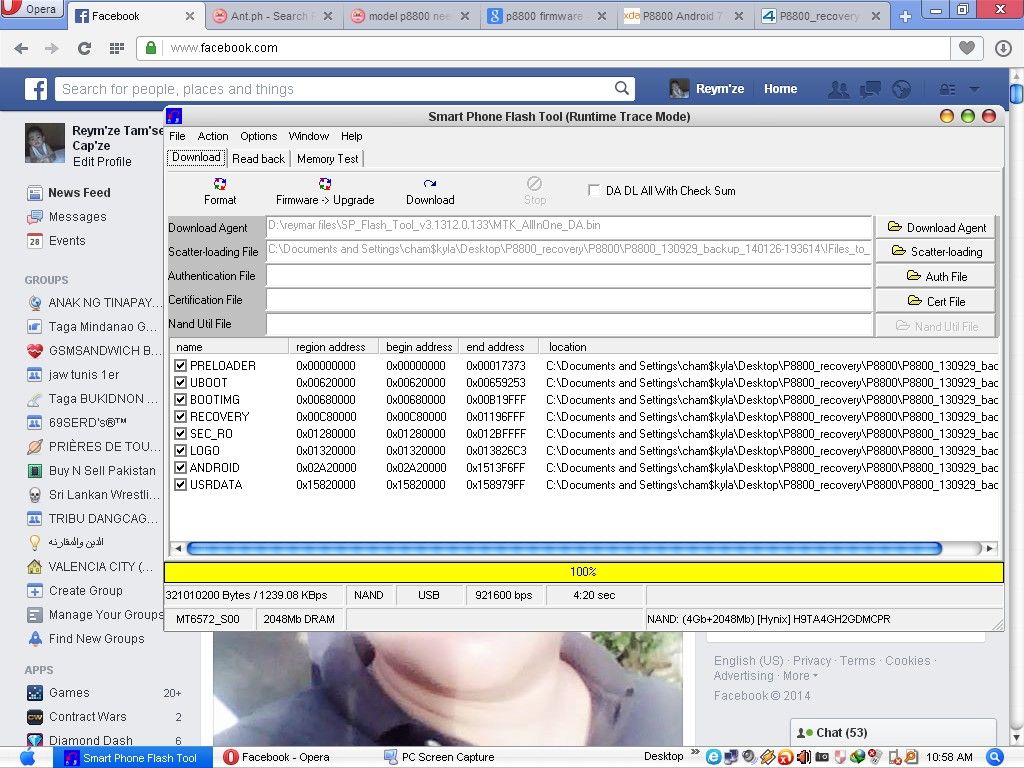Uncheck the PRELOADER partition
Image resolution: width=1024 pixels, height=768 pixels.
[181, 366]
